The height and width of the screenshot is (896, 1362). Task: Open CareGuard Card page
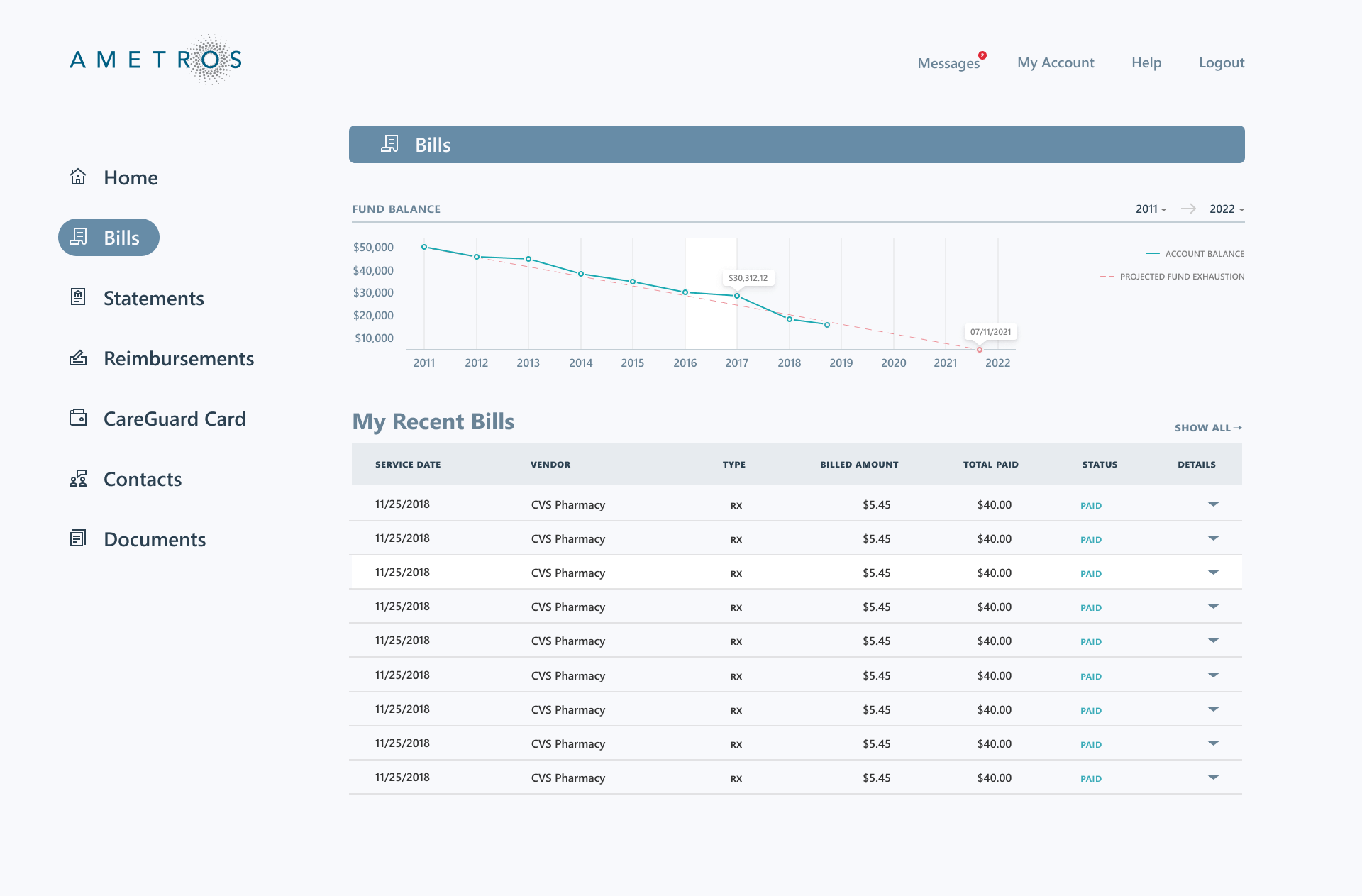[x=175, y=419]
